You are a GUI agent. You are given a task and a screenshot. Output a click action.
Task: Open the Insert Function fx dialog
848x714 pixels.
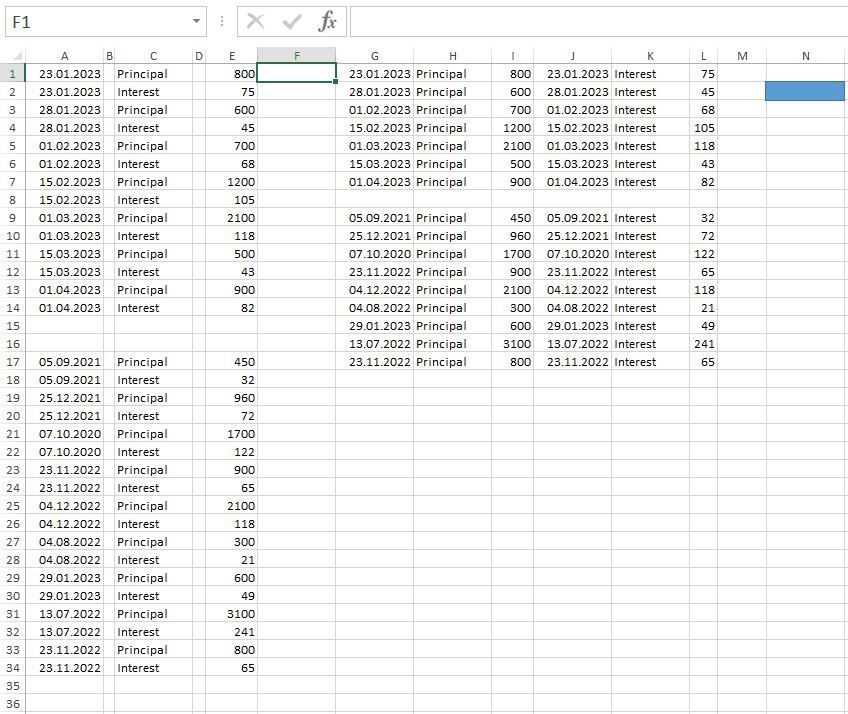pyautogui.click(x=327, y=22)
